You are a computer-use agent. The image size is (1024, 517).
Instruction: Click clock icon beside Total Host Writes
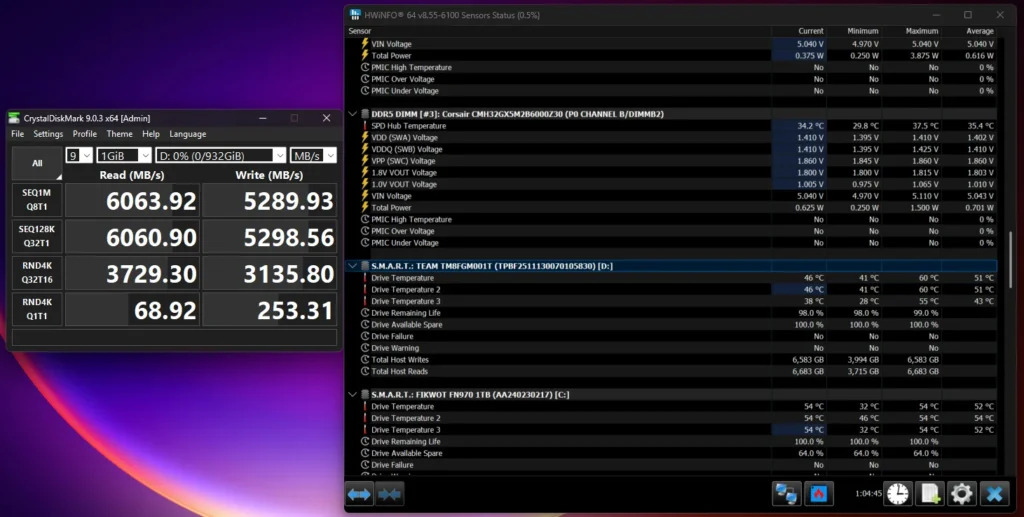click(365, 360)
